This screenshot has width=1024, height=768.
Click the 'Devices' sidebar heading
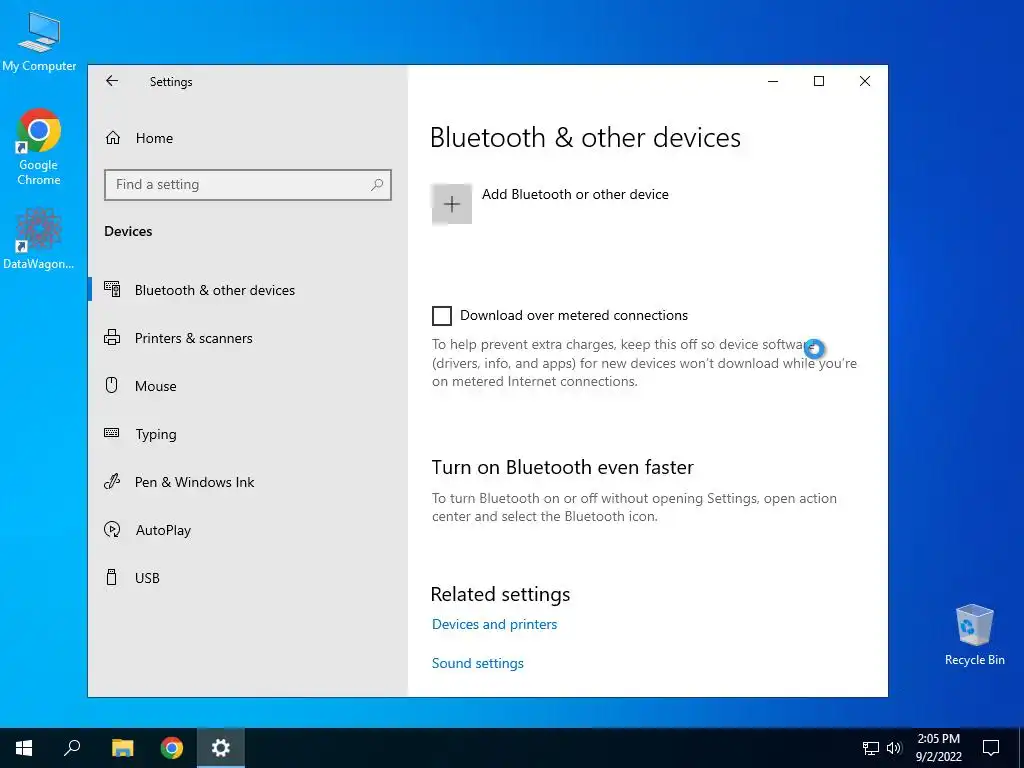128,231
